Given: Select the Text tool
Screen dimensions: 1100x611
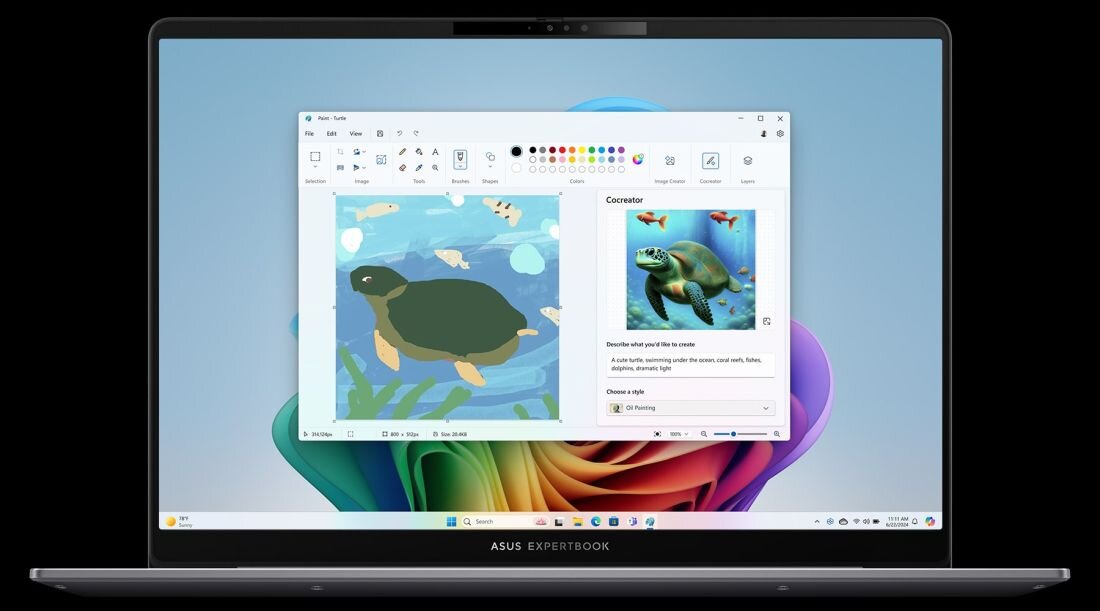Looking at the screenshot, I should point(435,152).
